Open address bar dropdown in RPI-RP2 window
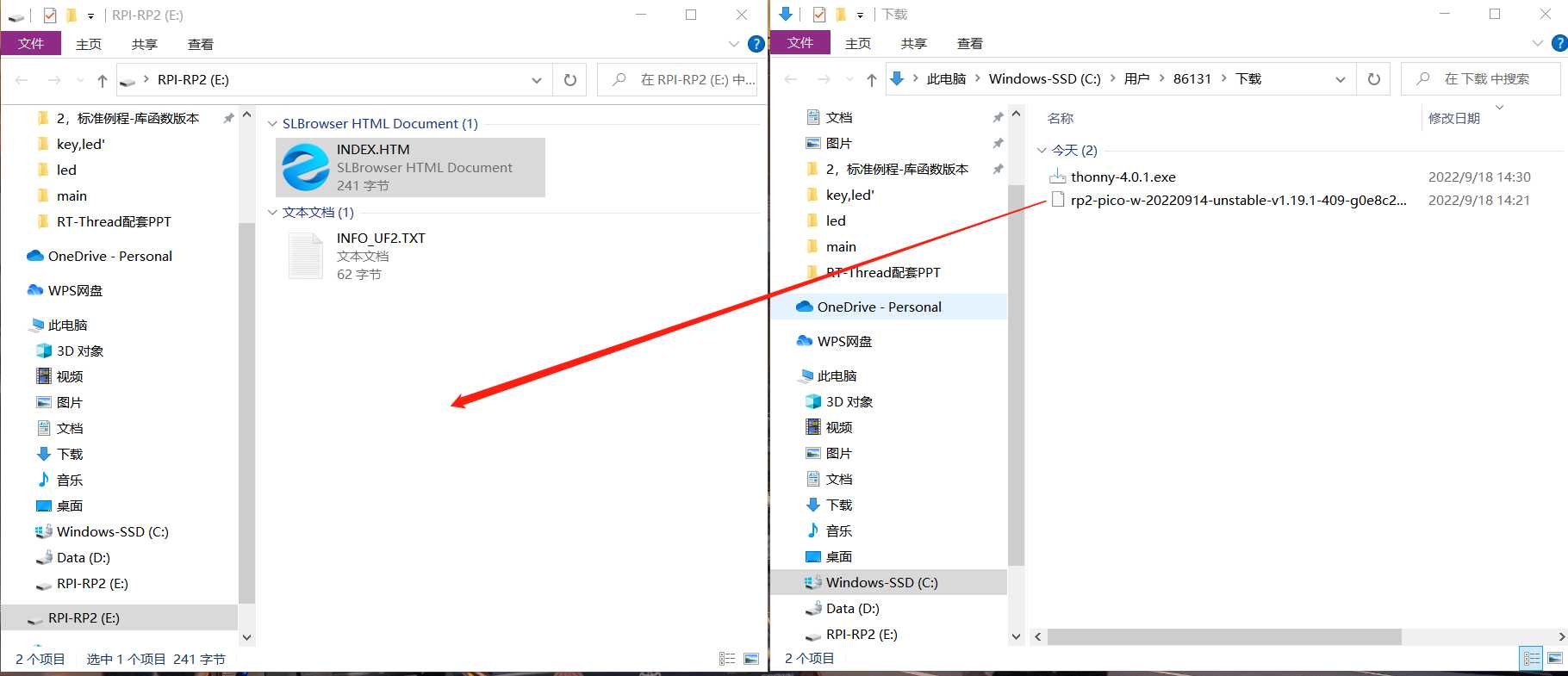The image size is (1568, 676). click(537, 80)
